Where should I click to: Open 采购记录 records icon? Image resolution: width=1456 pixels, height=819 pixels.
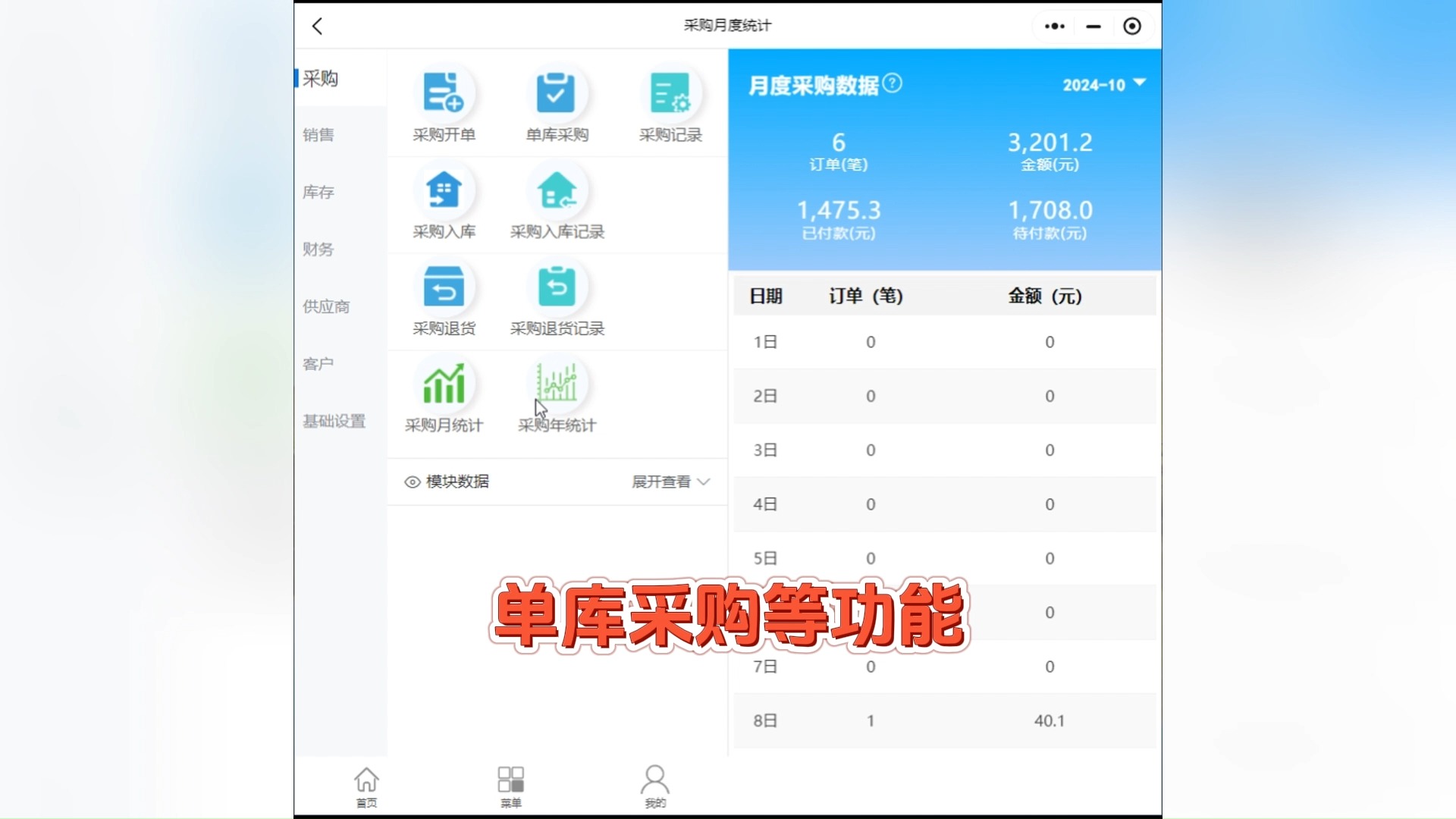[670, 93]
